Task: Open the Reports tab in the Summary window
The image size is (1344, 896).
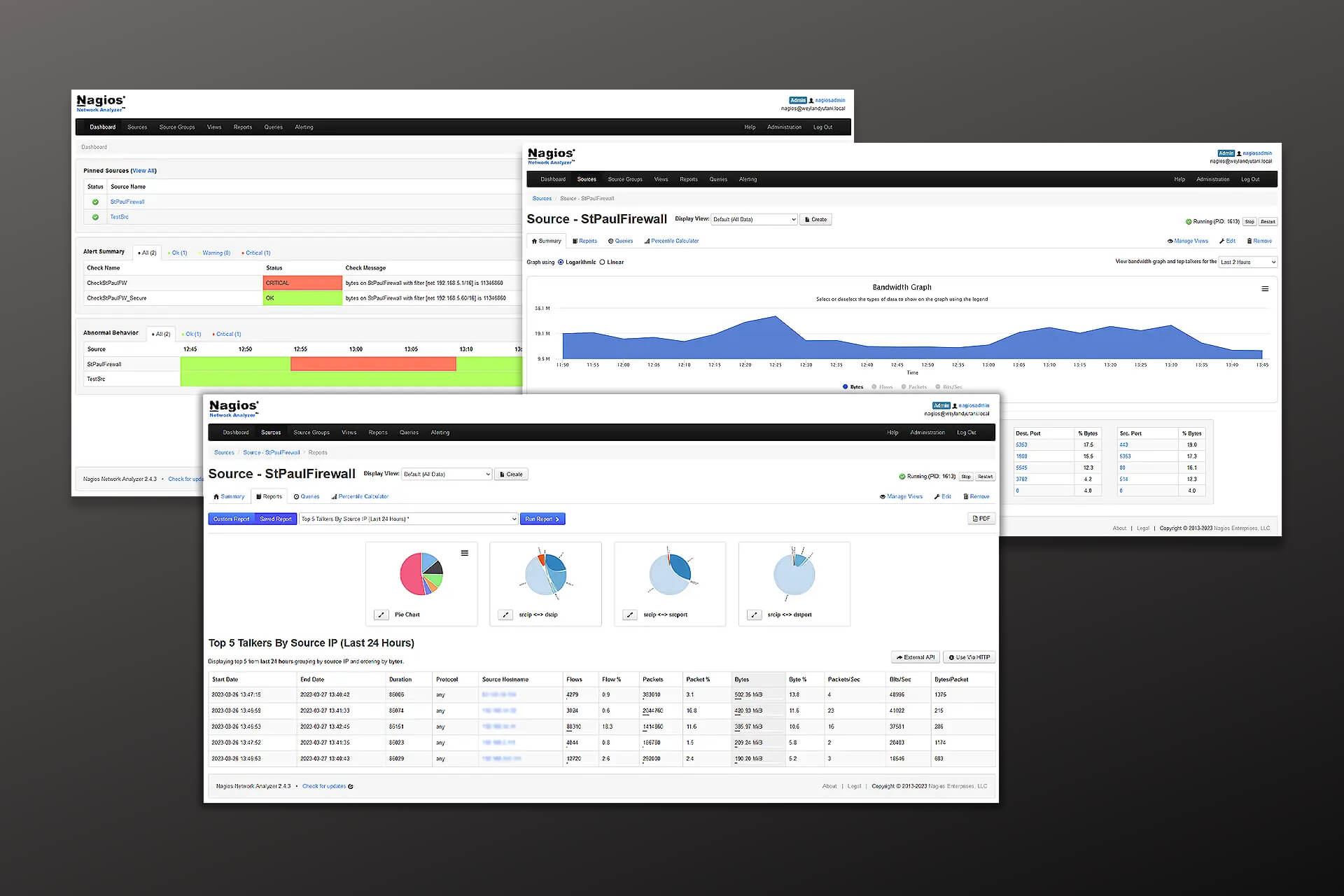Action: tap(584, 241)
